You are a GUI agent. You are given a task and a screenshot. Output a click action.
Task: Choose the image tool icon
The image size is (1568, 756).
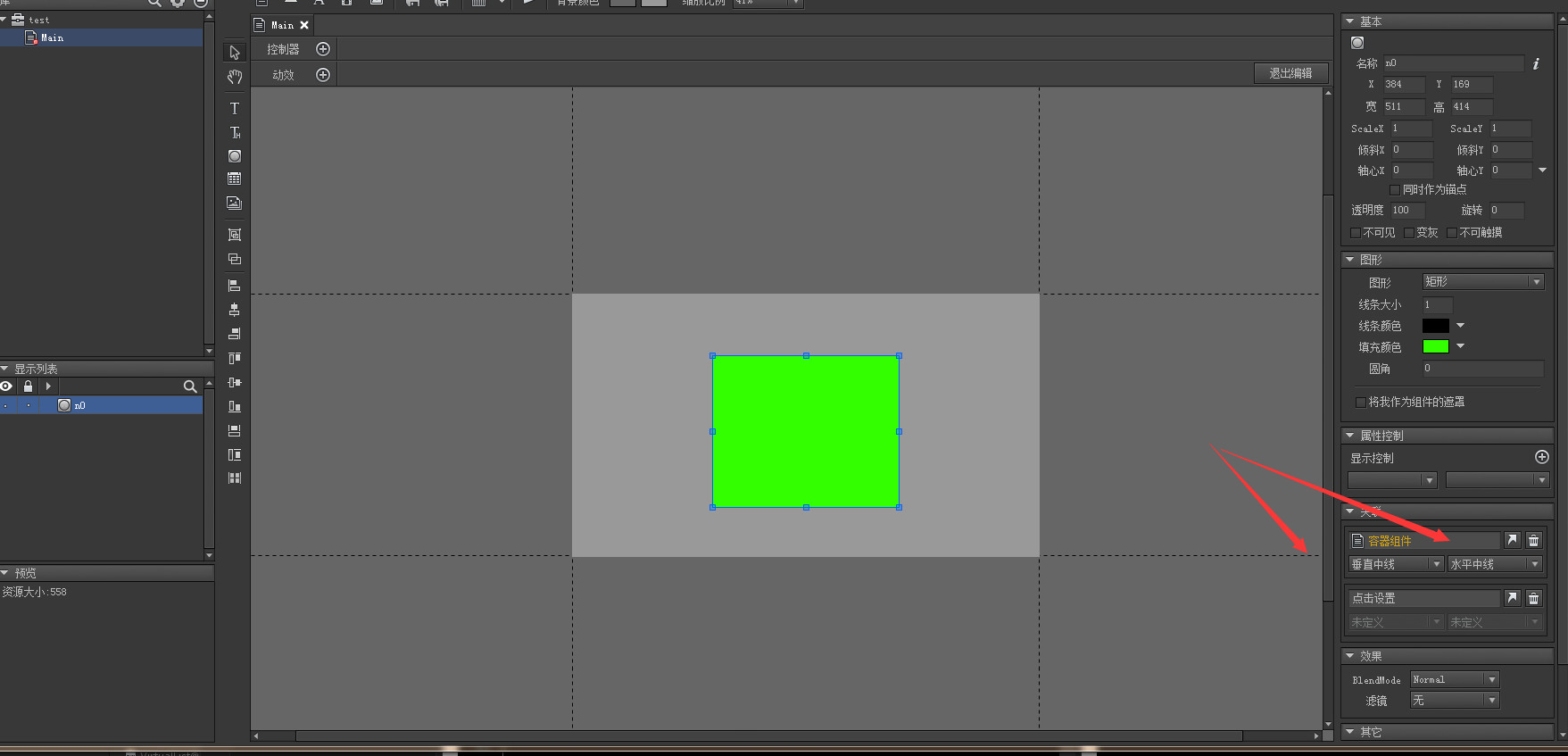click(235, 204)
